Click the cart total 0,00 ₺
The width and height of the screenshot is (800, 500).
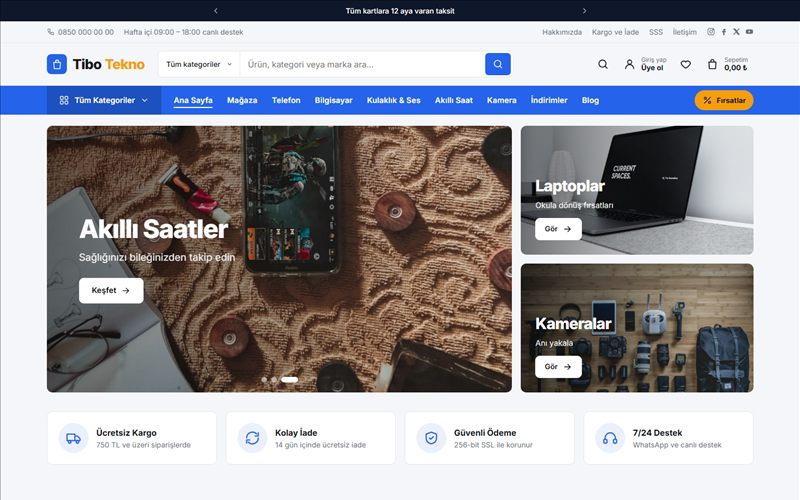pos(736,68)
